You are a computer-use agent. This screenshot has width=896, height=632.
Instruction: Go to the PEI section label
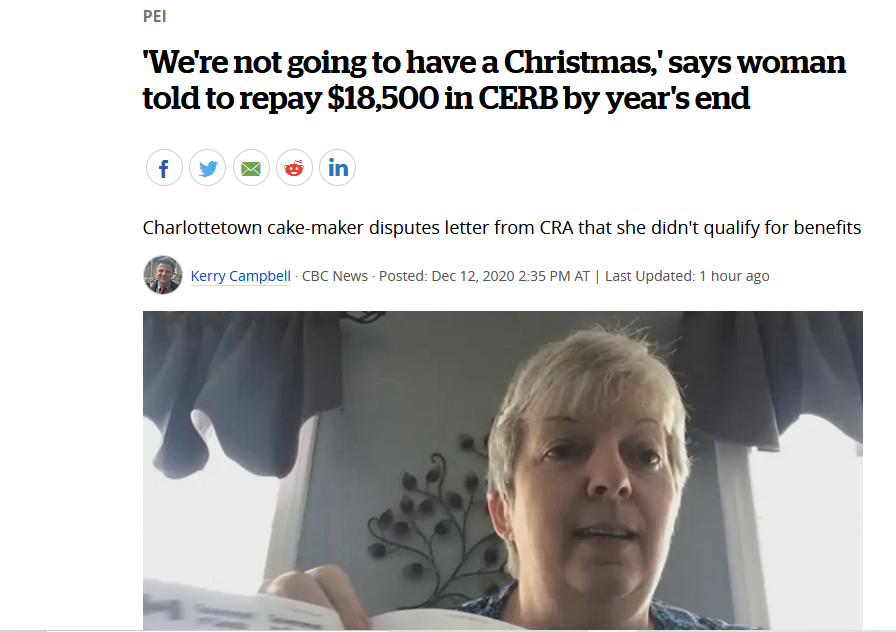tap(154, 17)
